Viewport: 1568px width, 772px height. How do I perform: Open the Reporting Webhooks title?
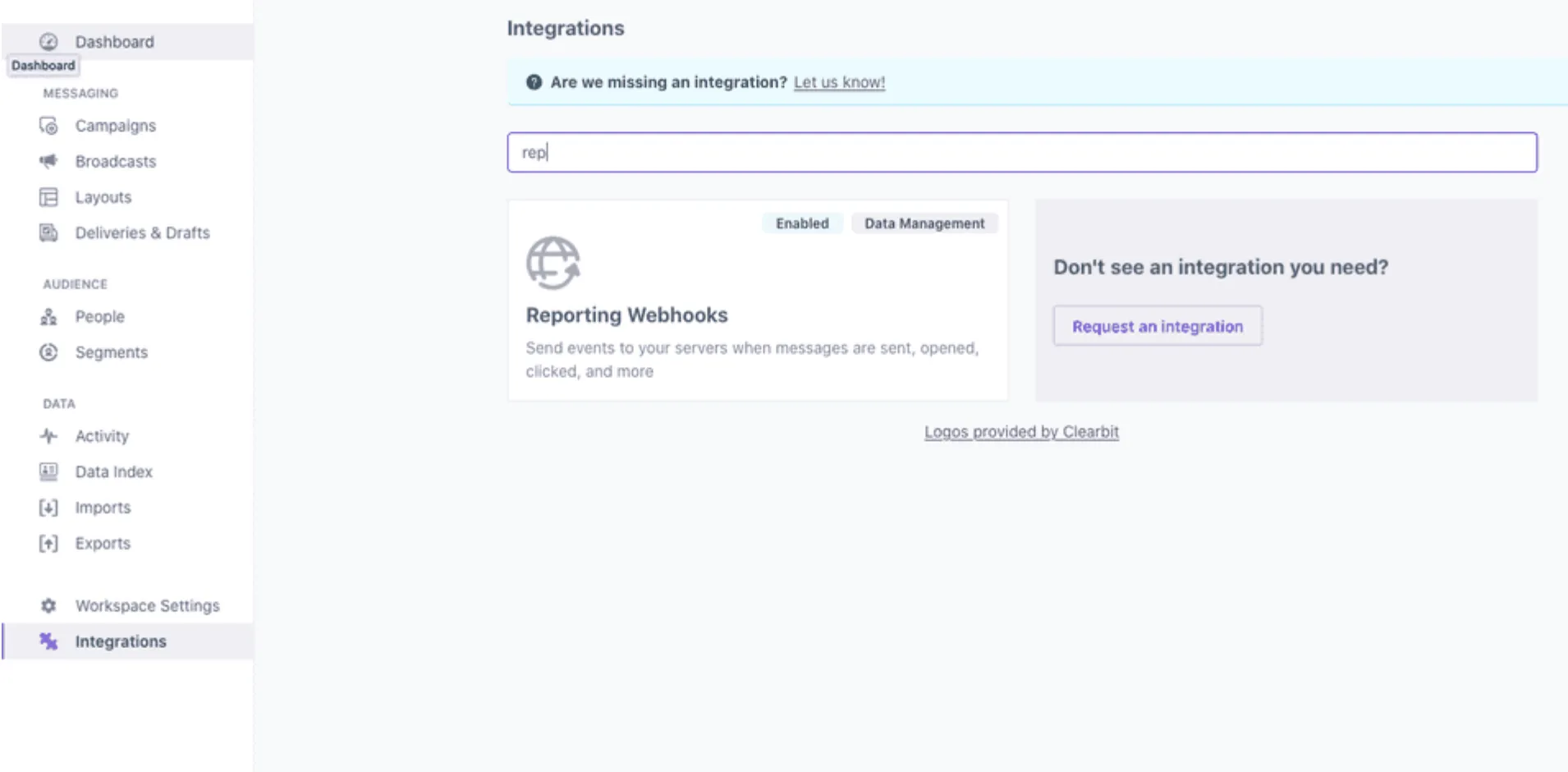[x=627, y=315]
